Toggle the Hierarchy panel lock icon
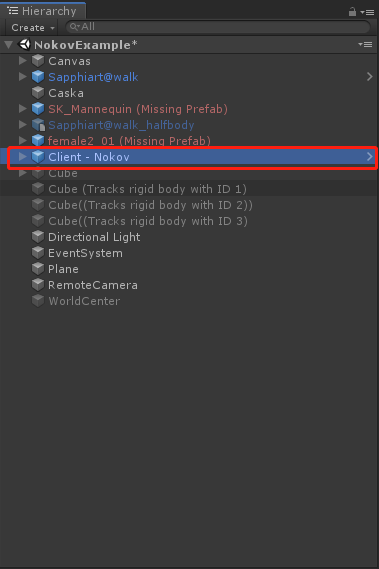 point(352,12)
